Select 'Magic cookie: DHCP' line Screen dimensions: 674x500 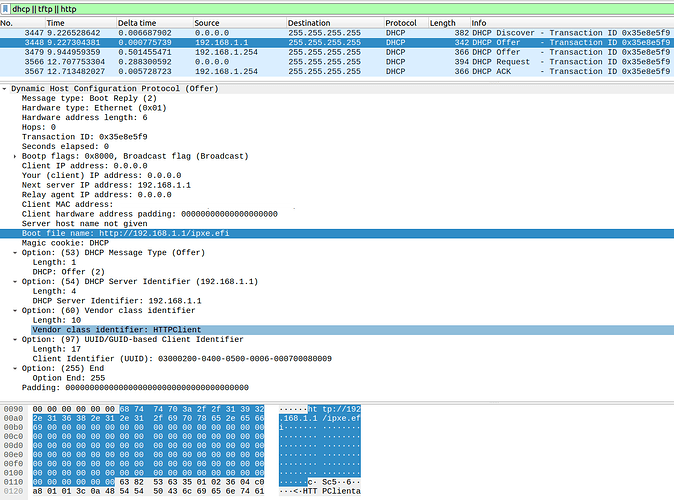[65, 243]
